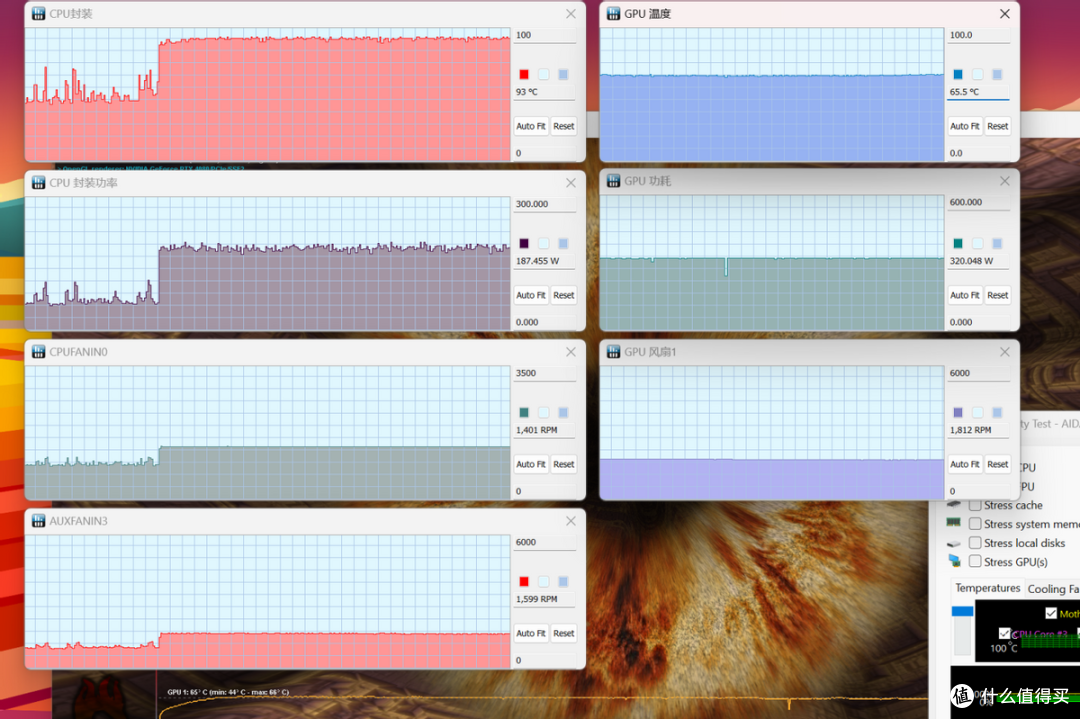
Task: Switch to the Cooling Fans tab
Action: pos(1052,589)
